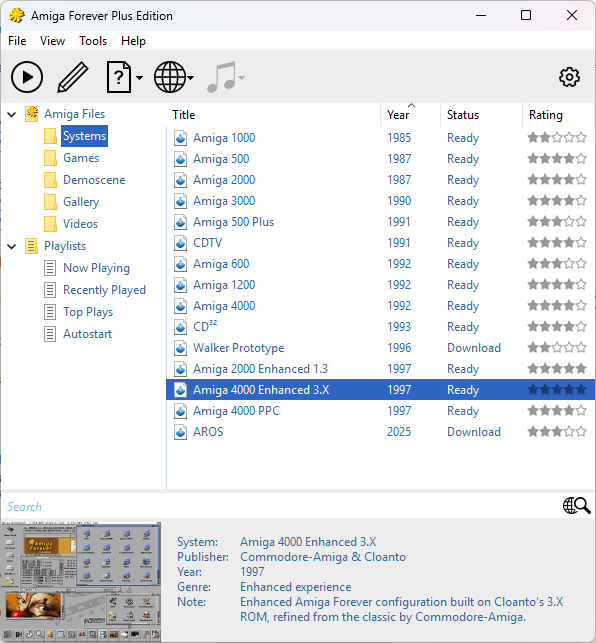596x643 pixels.
Task: Select the Systems folder
Action: [x=84, y=136]
